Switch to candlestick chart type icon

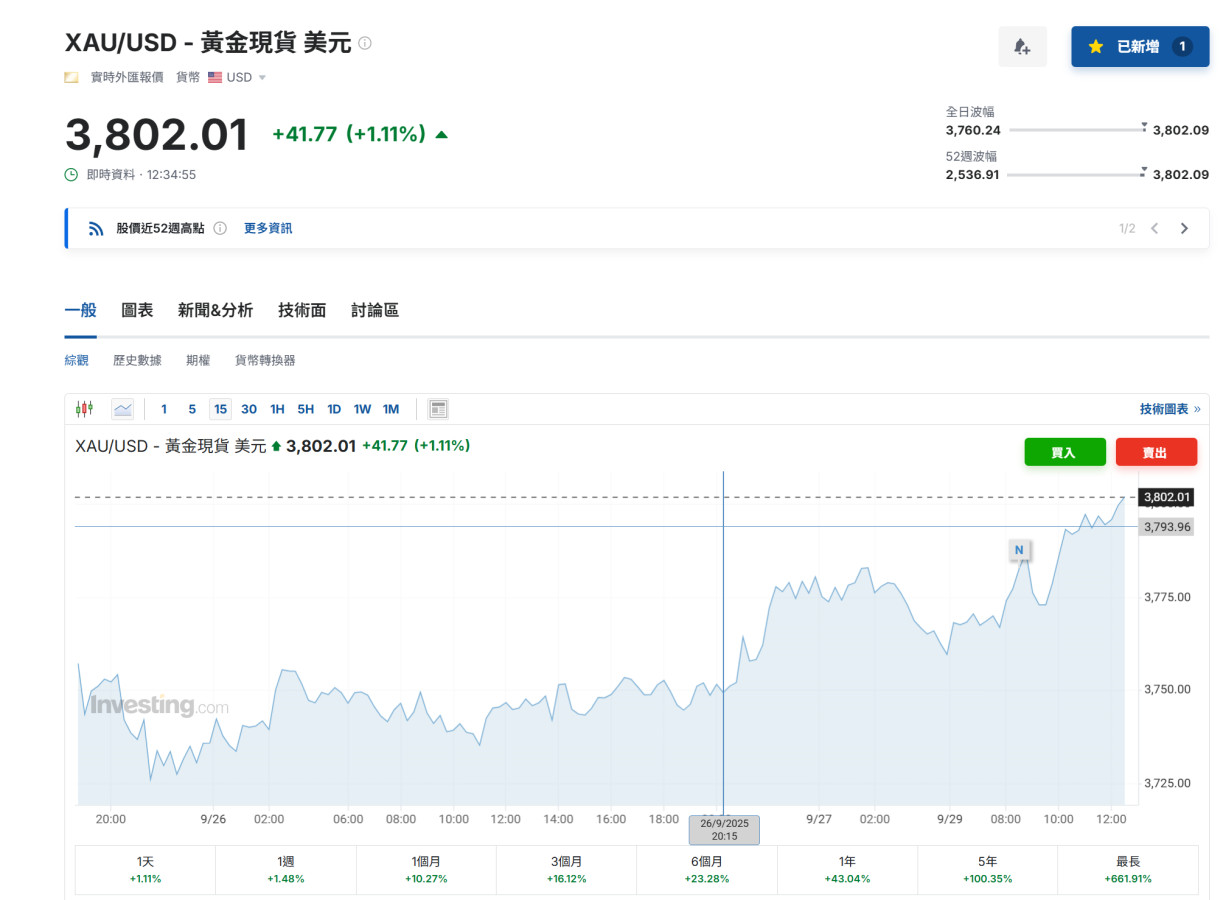[84, 408]
